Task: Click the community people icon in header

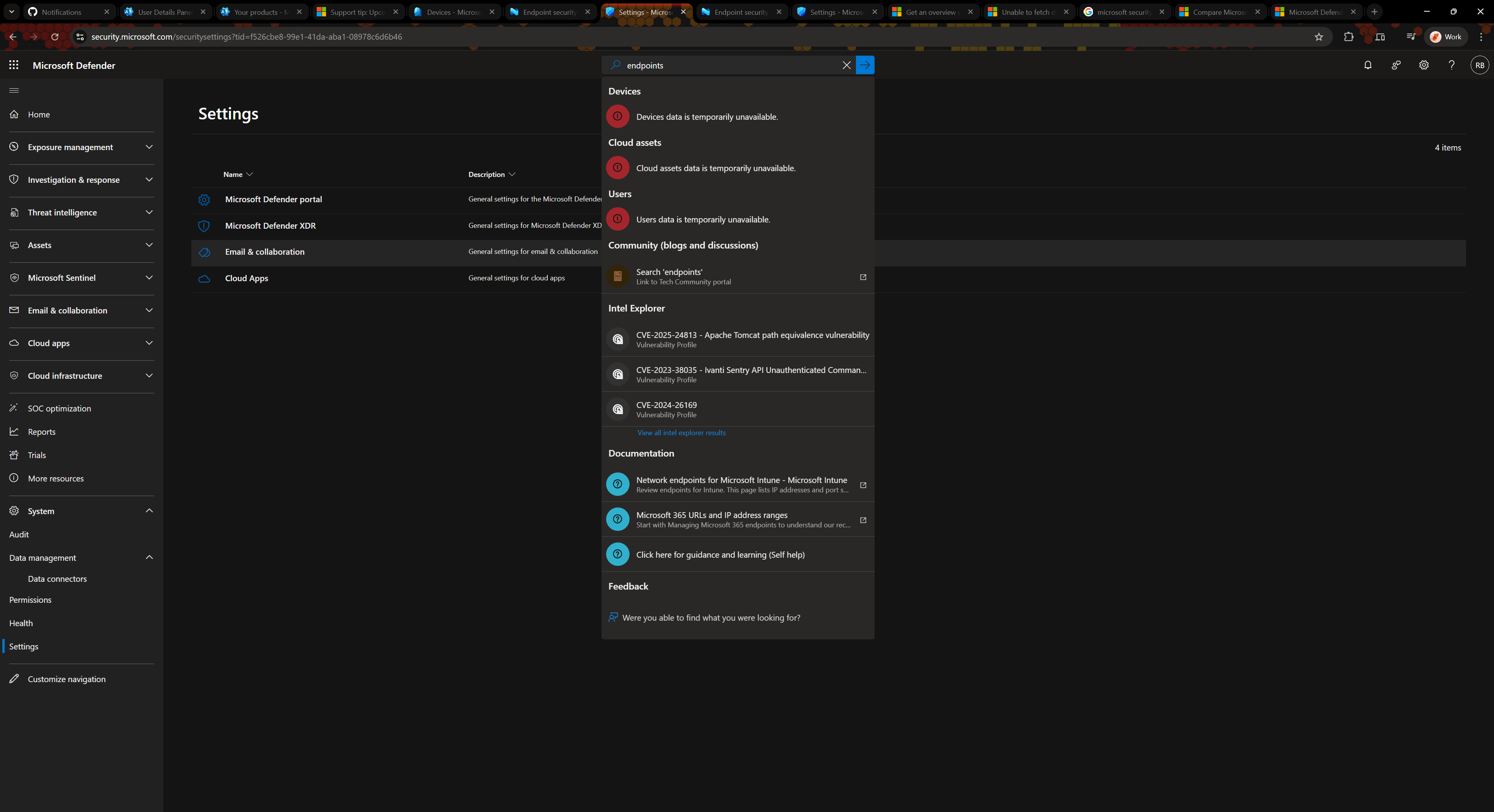Action: [1396, 65]
